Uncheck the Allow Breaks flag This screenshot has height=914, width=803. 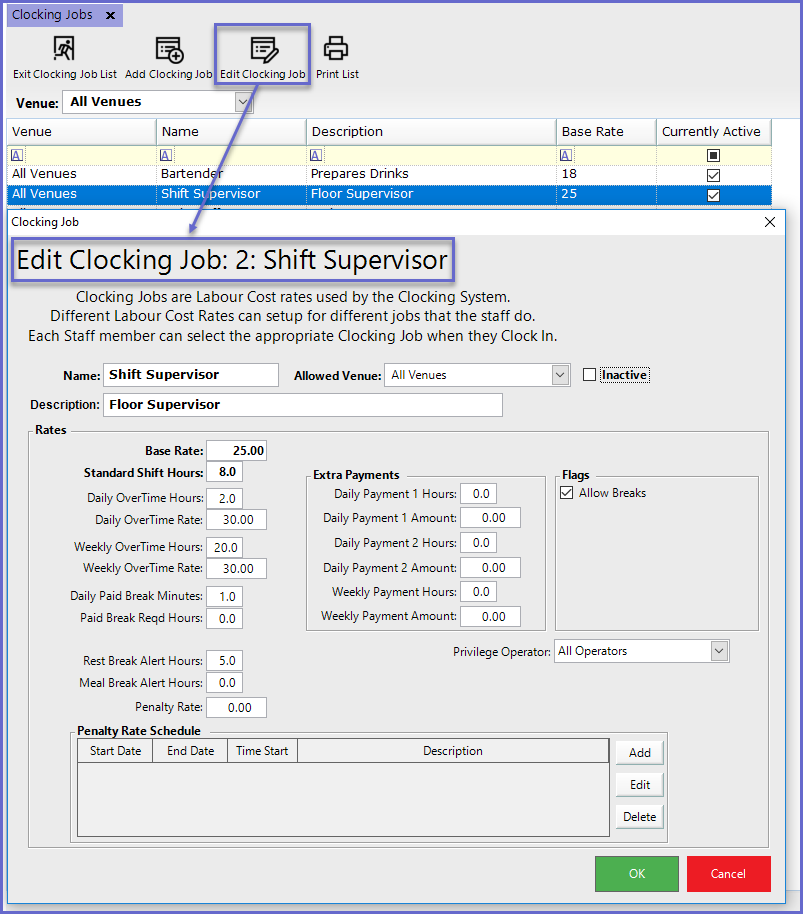pyautogui.click(x=567, y=493)
